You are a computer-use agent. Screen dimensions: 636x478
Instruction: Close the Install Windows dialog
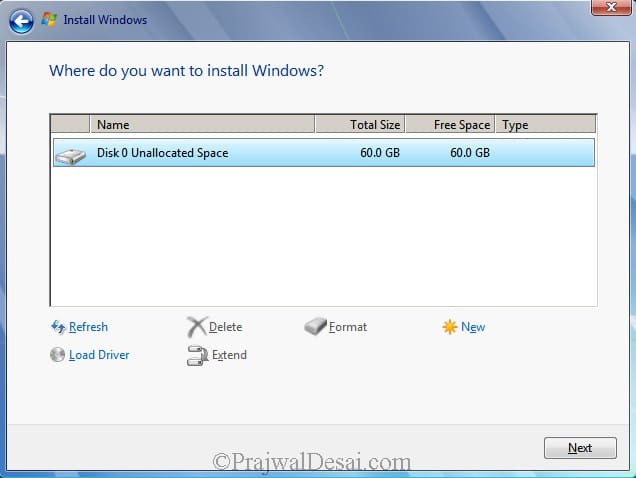click(x=611, y=7)
